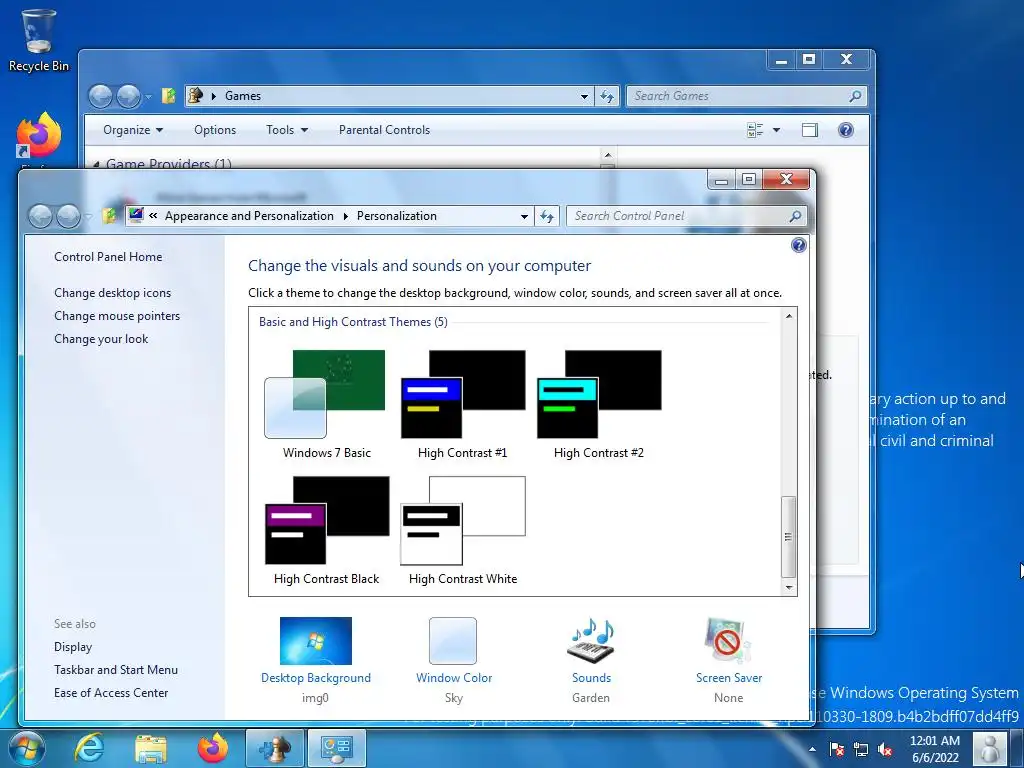1024x768 pixels.
Task: Go to Control Panel Home
Action: (x=108, y=257)
